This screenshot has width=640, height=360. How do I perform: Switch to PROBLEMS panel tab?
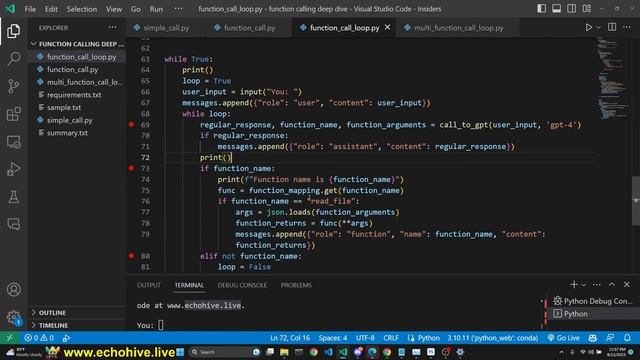click(296, 285)
